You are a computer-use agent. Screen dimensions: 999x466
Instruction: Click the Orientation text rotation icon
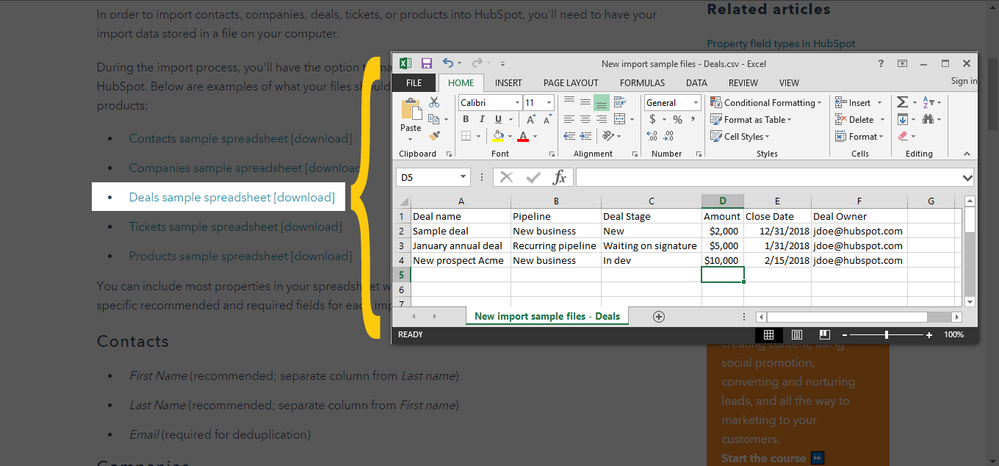[x=607, y=136]
